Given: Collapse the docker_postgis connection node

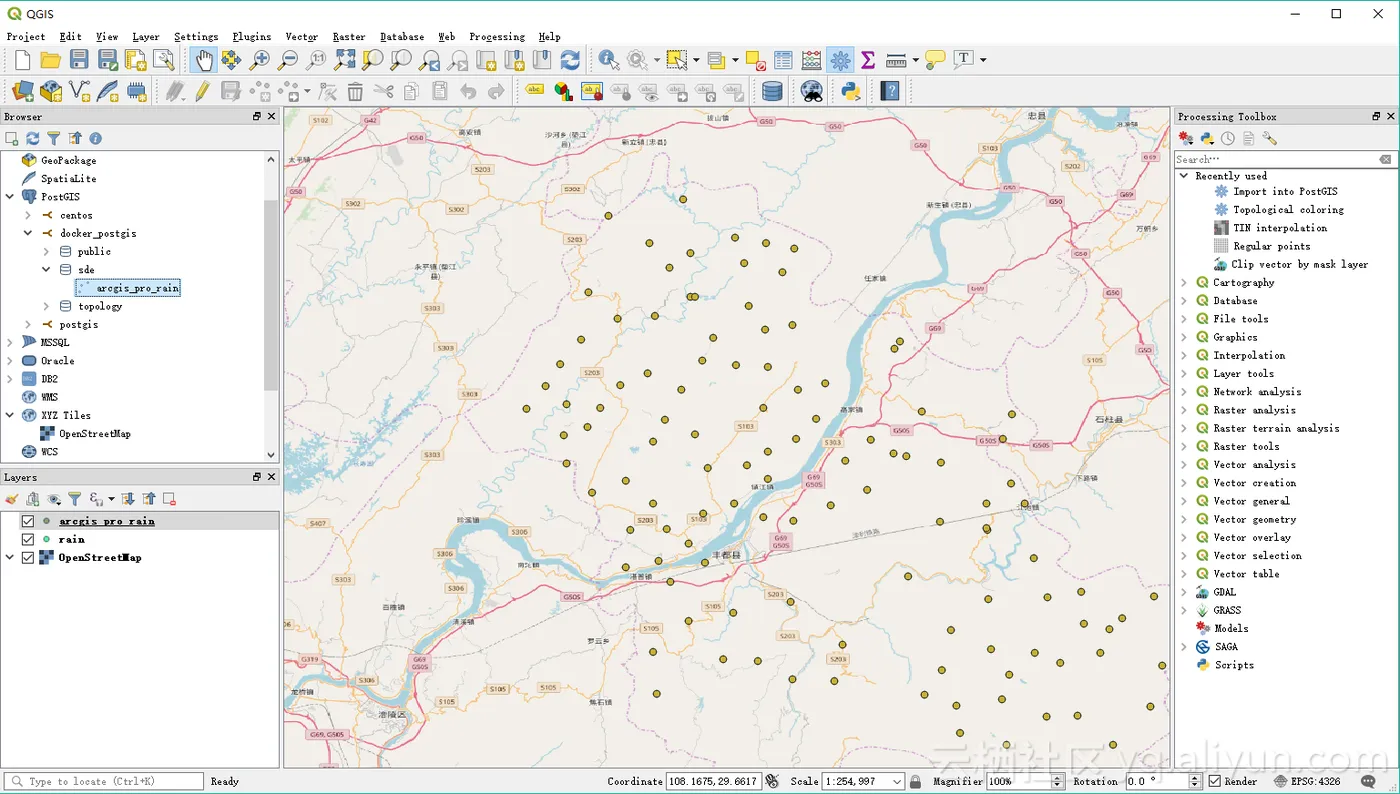Looking at the screenshot, I should pyautogui.click(x=28, y=233).
